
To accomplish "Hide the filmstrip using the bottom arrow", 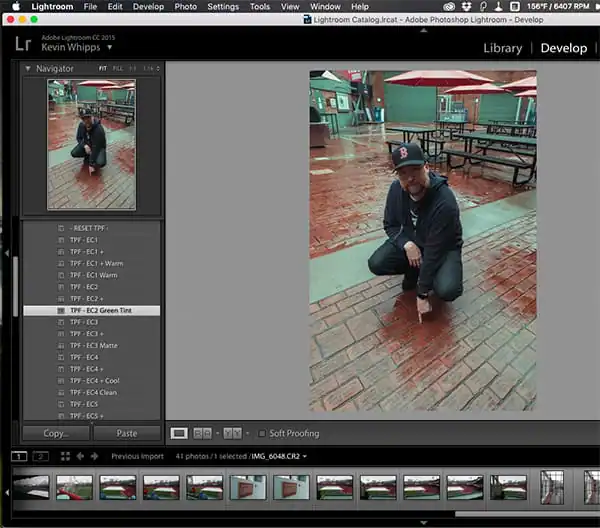I will pyautogui.click(x=424, y=523).
